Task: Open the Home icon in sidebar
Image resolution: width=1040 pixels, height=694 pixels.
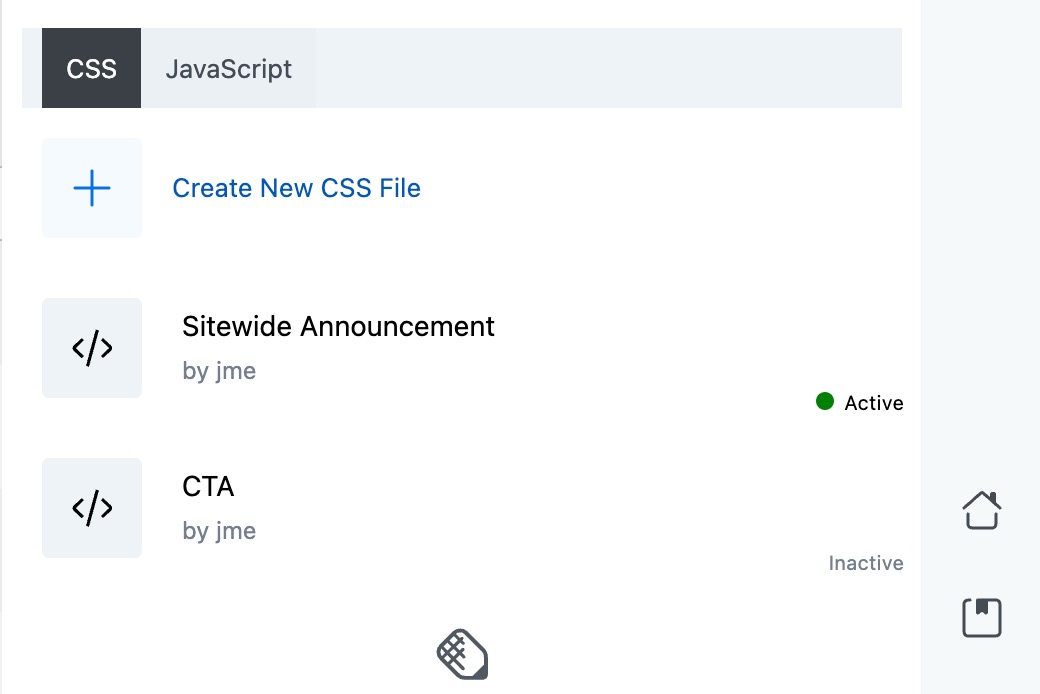Action: 981,510
